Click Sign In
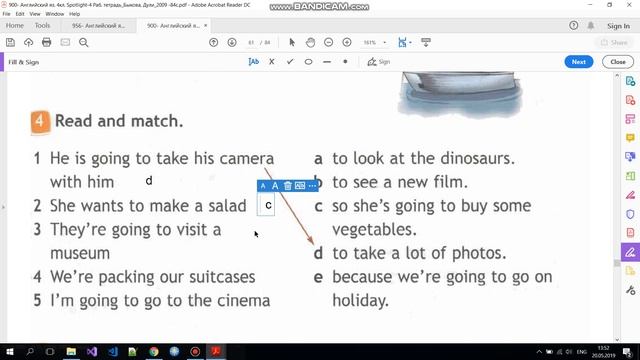This screenshot has height=360, width=640. [x=618, y=26]
